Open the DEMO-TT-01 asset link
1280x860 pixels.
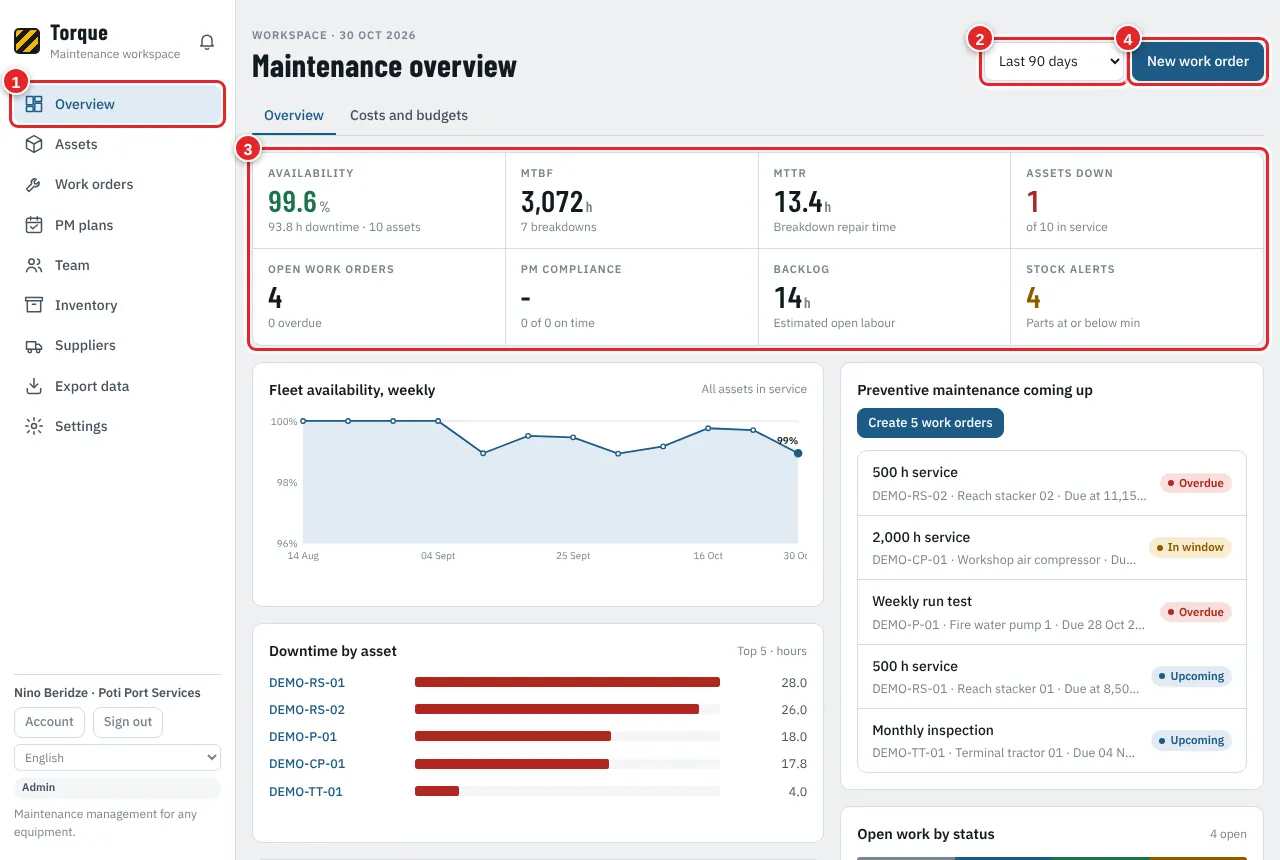(306, 792)
